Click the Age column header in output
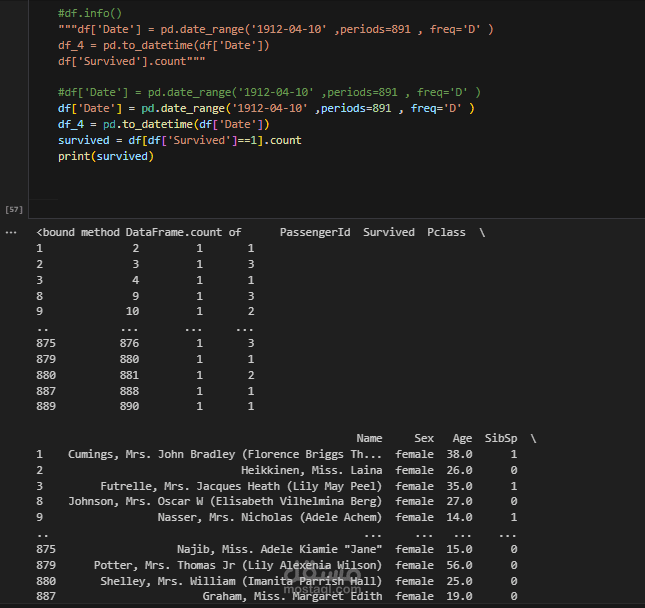Viewport: 645px width, 608px height. point(462,439)
